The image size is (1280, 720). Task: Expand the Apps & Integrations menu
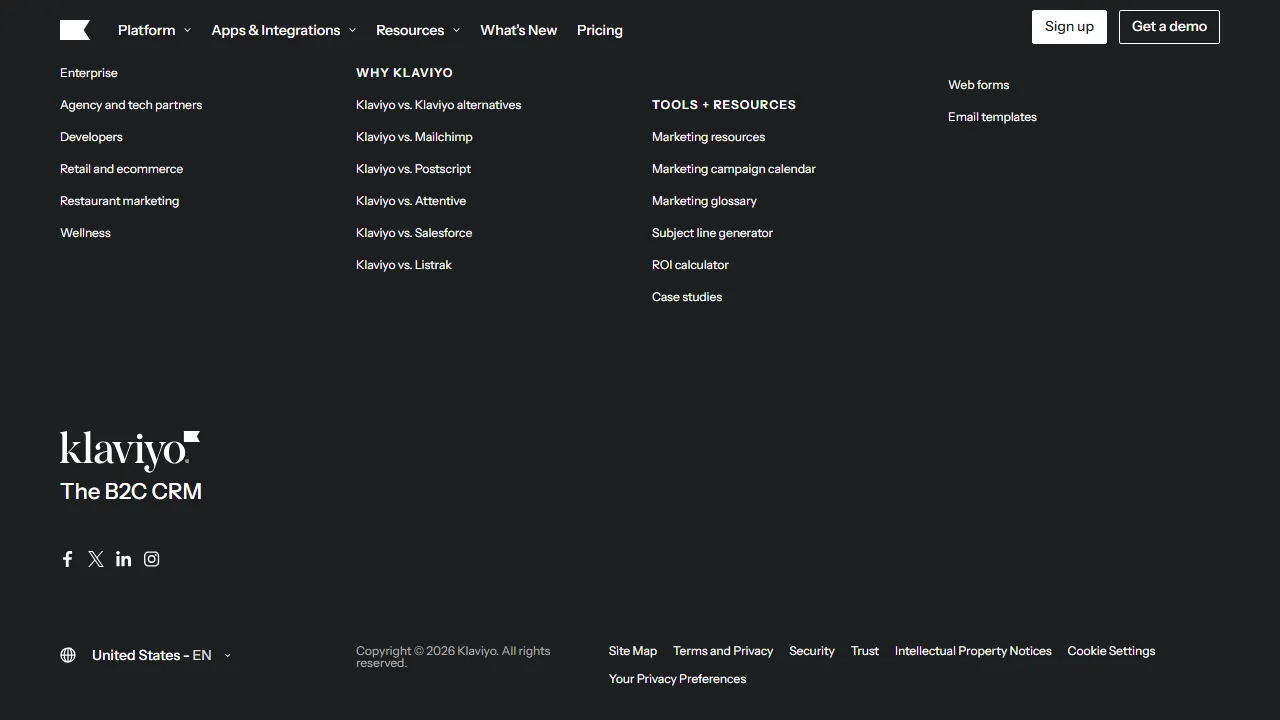tap(283, 30)
